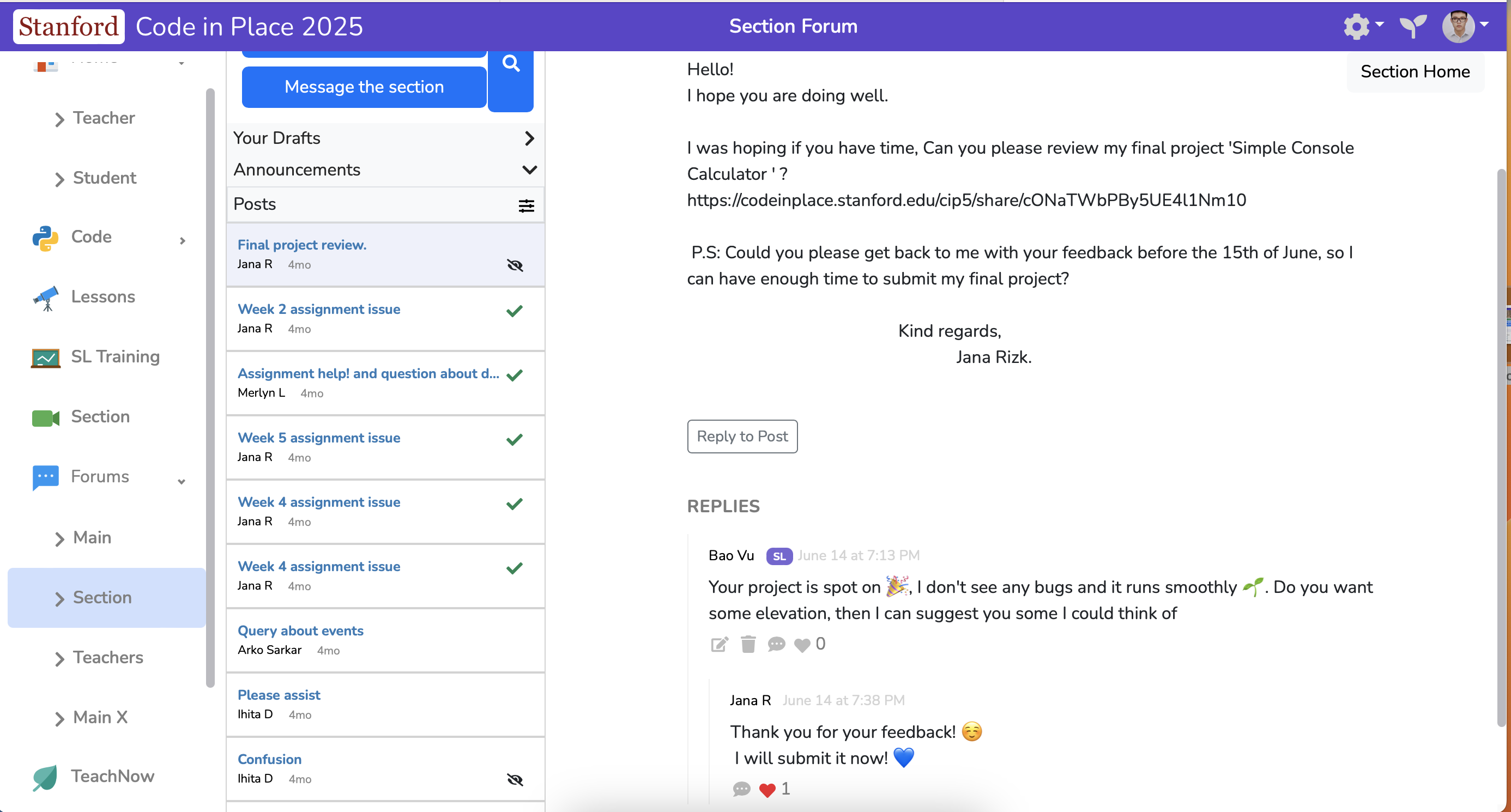Click Message the section button
The image size is (1511, 812).
click(364, 87)
